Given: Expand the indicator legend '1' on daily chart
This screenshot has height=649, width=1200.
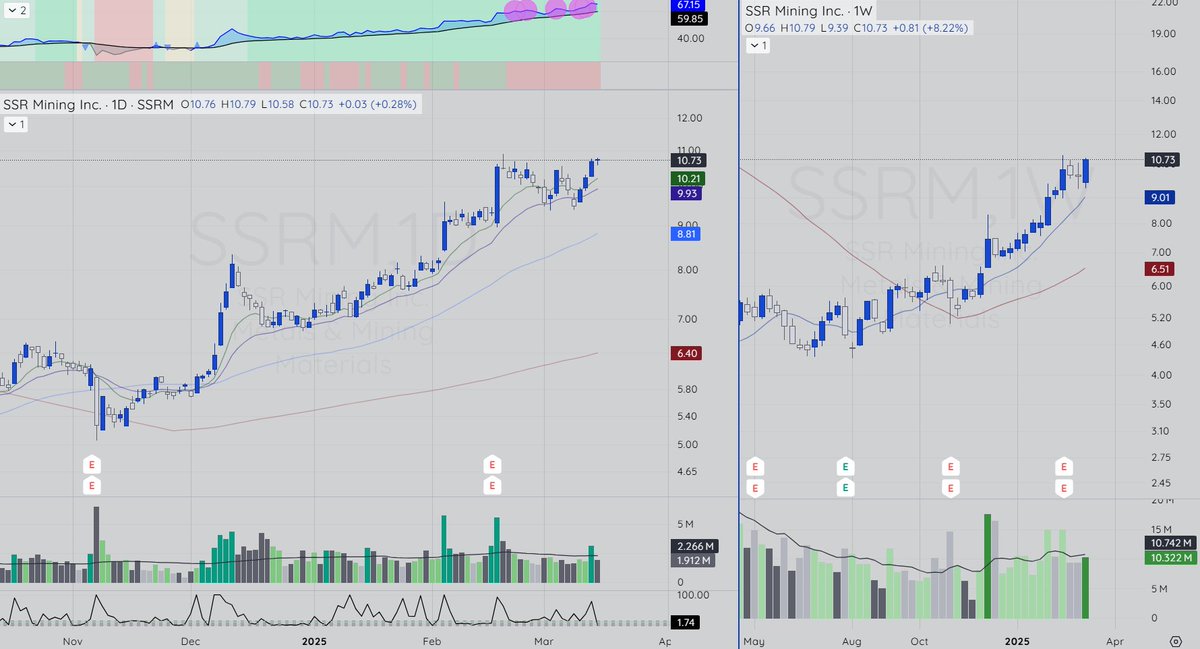Looking at the screenshot, I should pyautogui.click(x=15, y=125).
